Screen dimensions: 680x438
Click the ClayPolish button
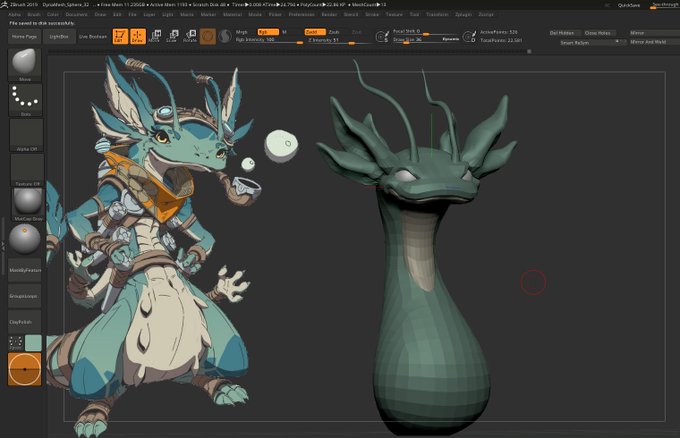[x=25, y=322]
